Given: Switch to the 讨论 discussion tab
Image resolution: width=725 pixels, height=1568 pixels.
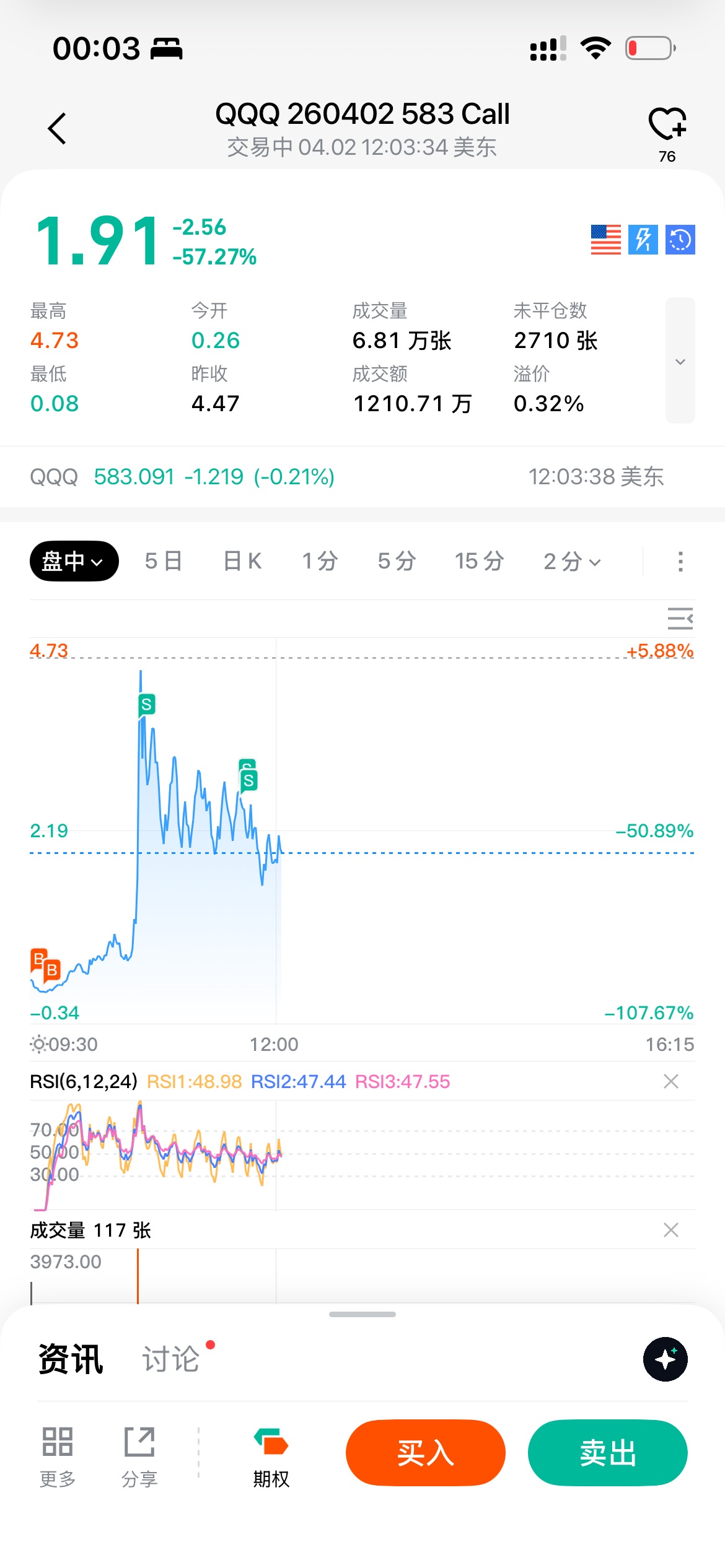Looking at the screenshot, I should click(x=171, y=1359).
